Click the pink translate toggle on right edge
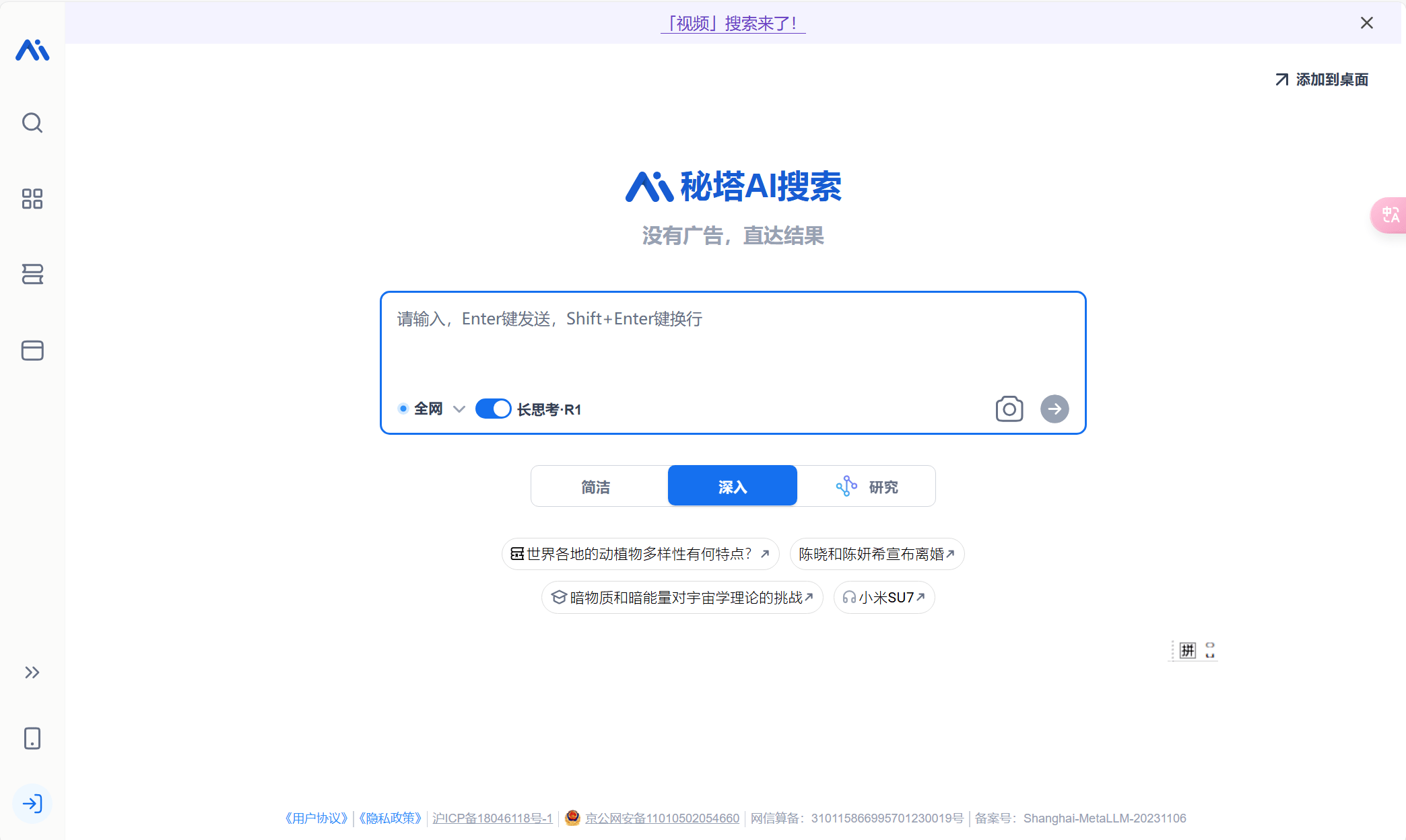The width and height of the screenshot is (1406, 840). (1390, 215)
